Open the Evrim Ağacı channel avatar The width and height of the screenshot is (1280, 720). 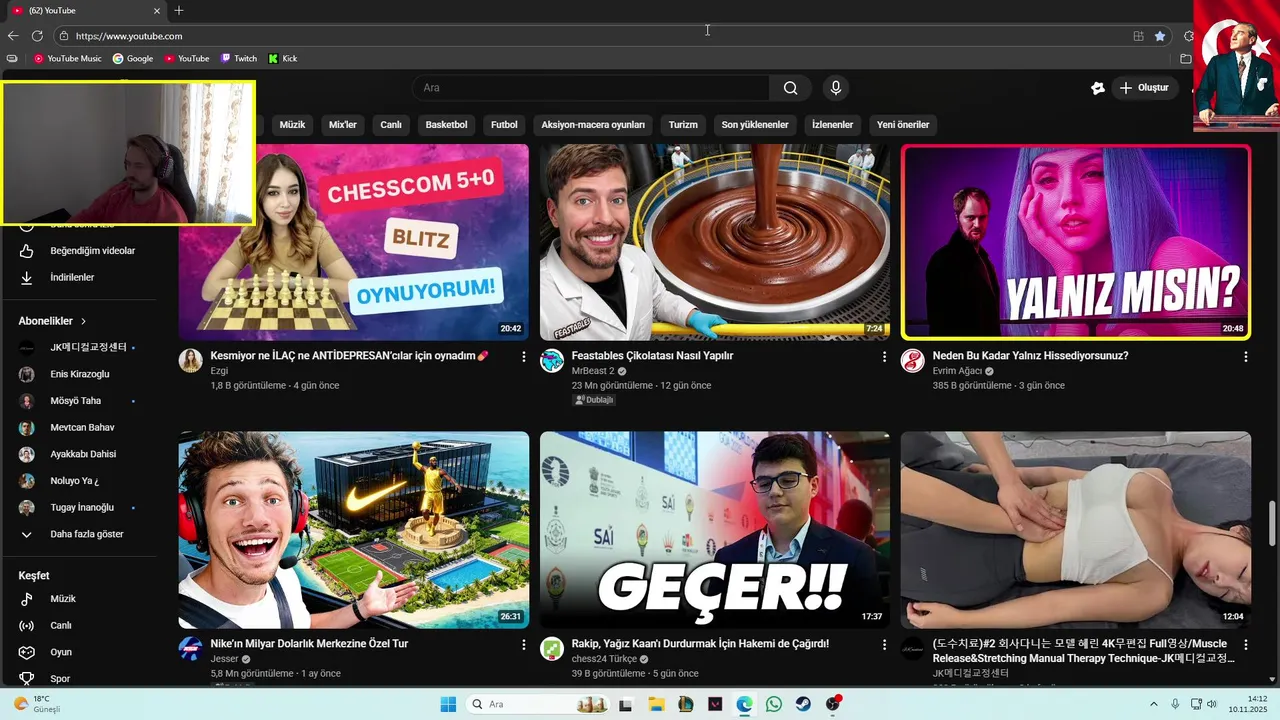click(x=913, y=361)
